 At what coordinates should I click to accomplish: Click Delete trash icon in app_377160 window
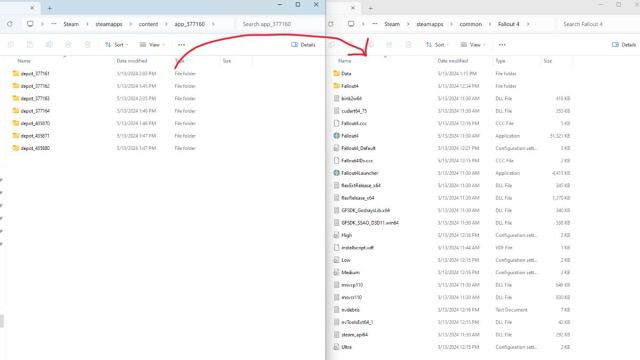coord(87,44)
